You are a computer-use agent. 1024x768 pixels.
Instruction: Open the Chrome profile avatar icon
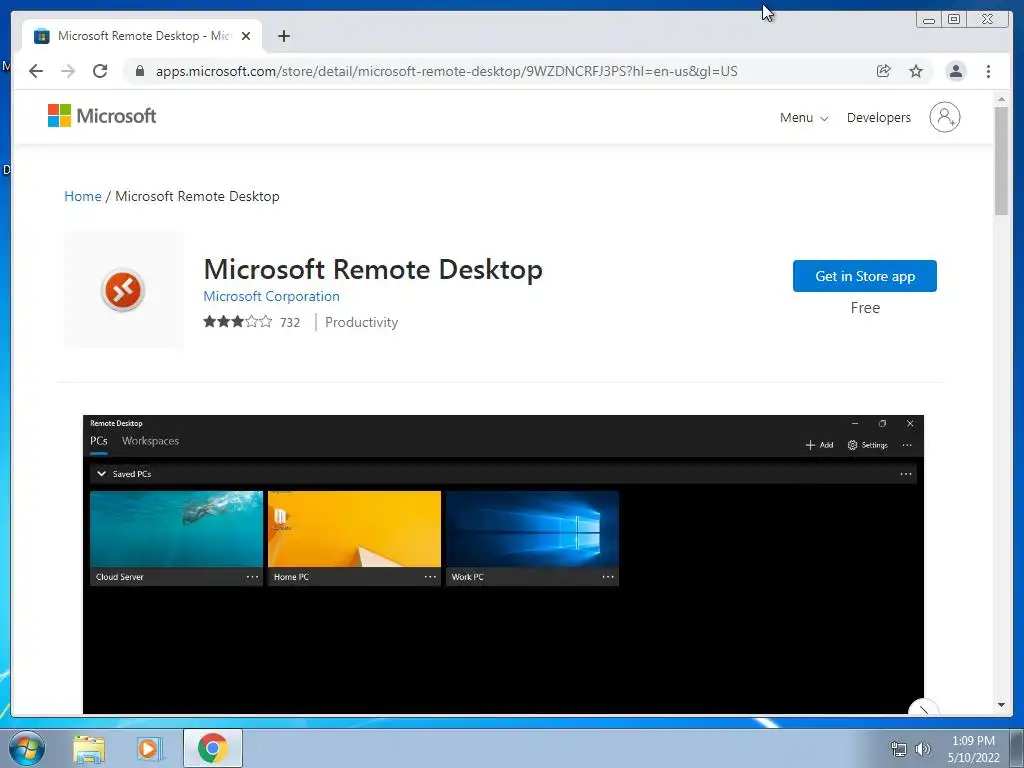pyautogui.click(x=955, y=71)
